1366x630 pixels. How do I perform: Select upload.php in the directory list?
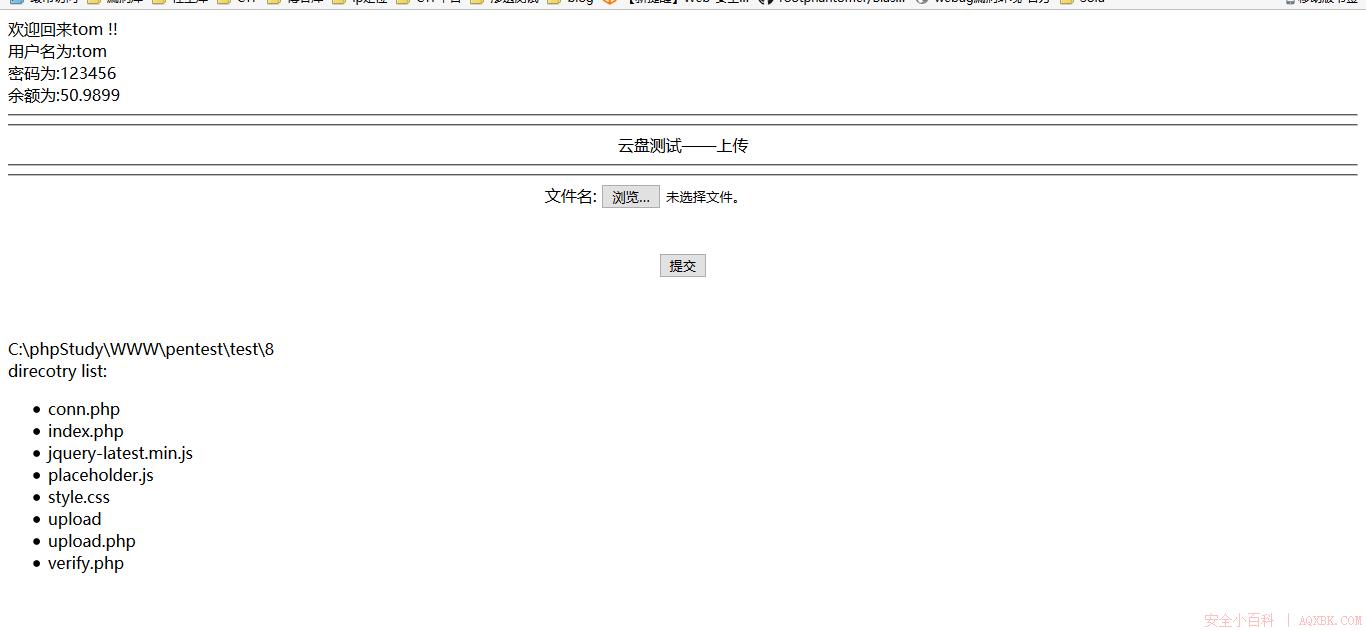click(x=92, y=542)
